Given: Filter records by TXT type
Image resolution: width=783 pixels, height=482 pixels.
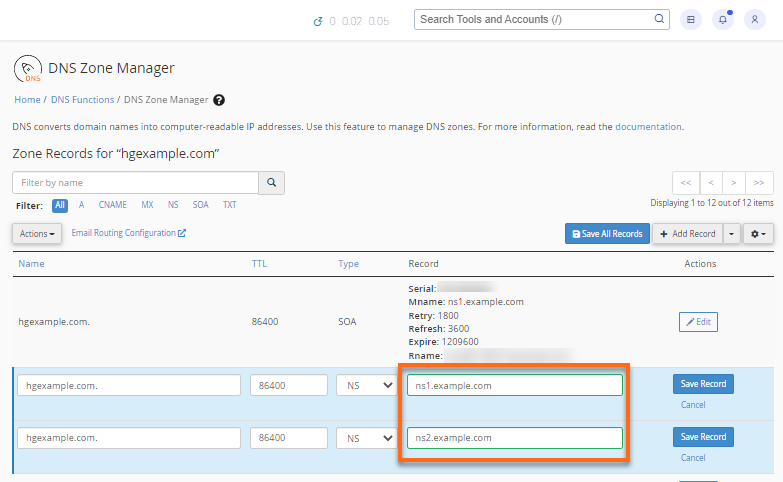Looking at the screenshot, I should tap(230, 205).
